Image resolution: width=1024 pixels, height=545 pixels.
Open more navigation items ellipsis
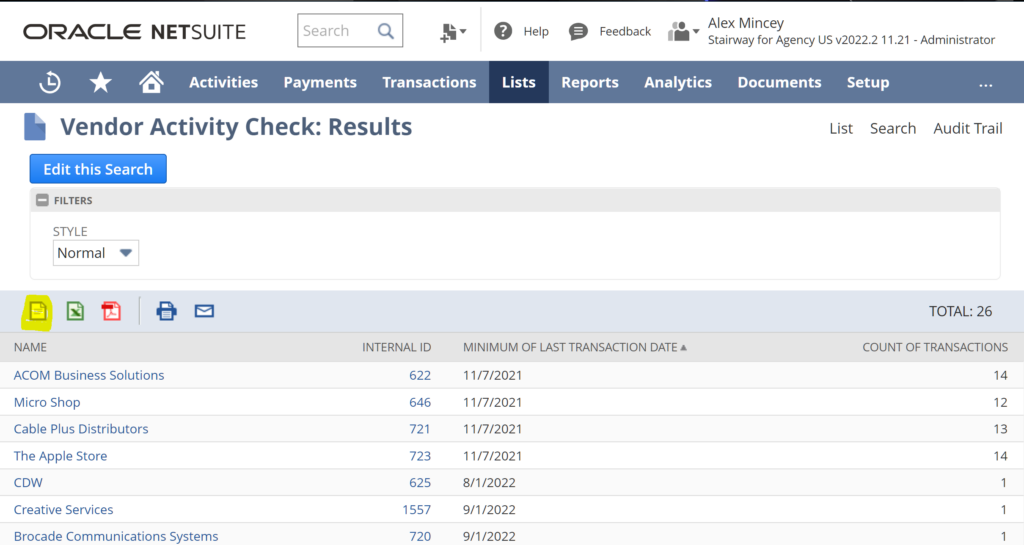coord(985,84)
